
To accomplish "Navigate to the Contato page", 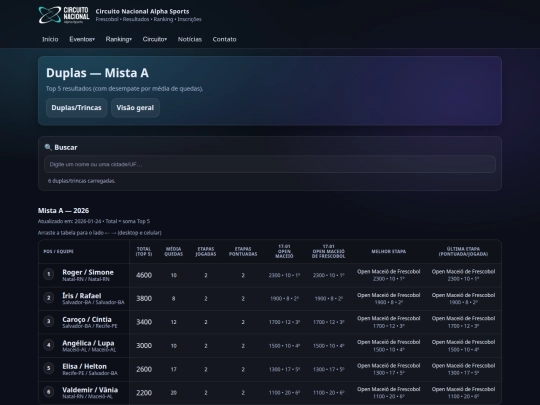I will click(x=225, y=39).
